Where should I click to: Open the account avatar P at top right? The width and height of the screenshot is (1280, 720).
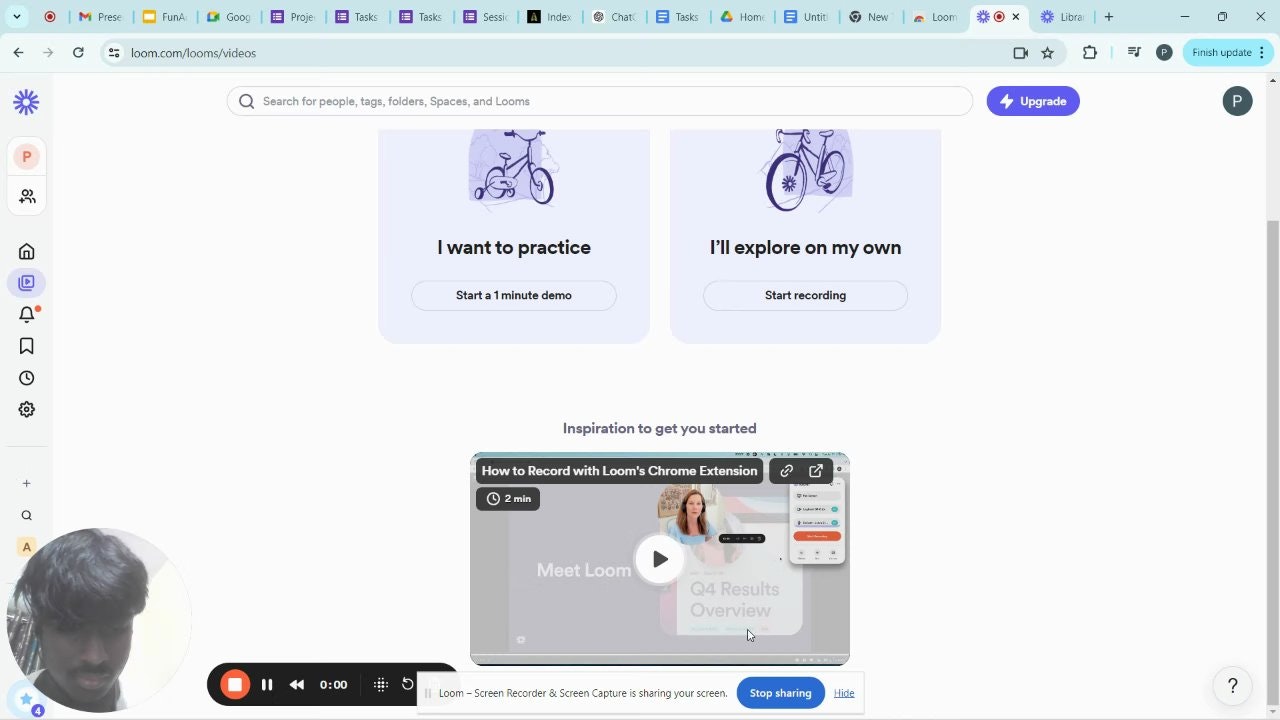coord(1237,101)
